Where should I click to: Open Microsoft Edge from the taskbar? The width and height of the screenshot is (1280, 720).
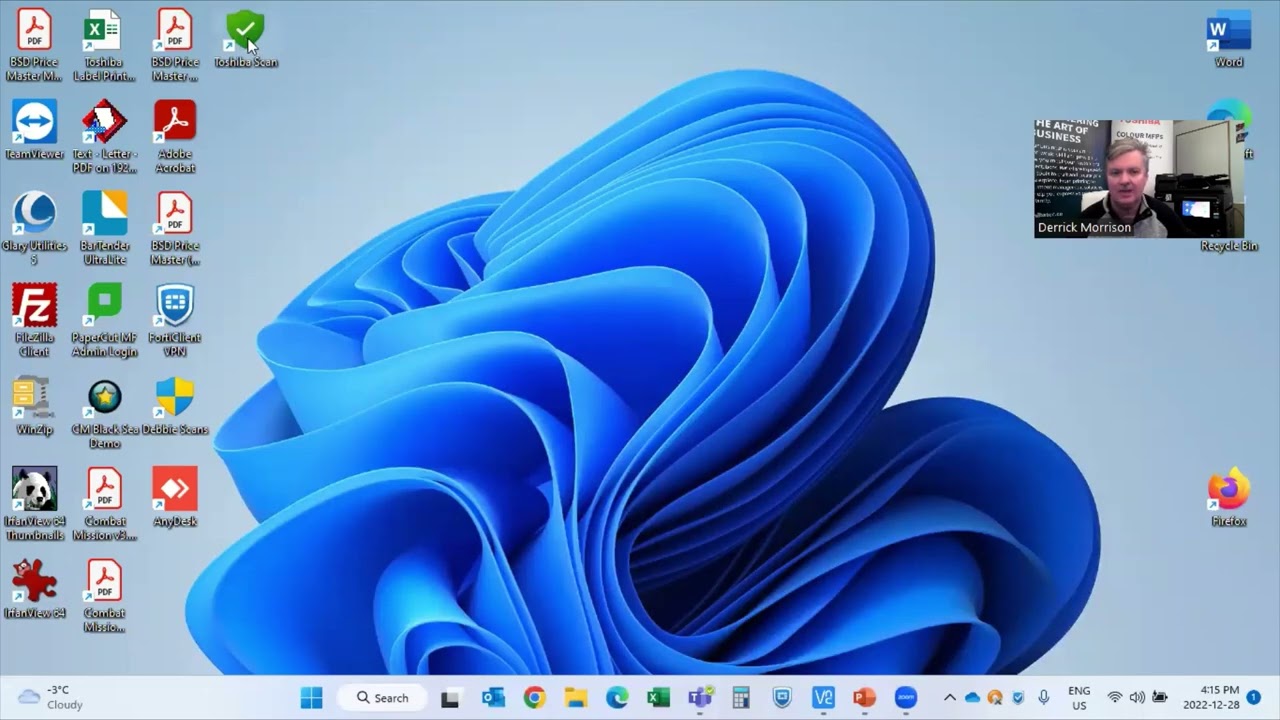617,697
